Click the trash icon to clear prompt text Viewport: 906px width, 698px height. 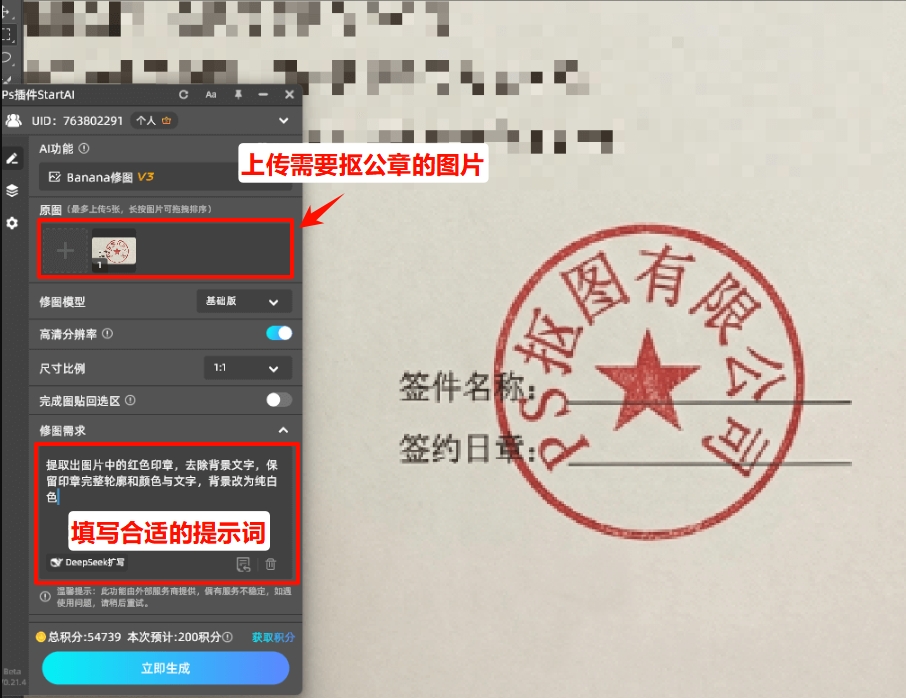coord(270,562)
